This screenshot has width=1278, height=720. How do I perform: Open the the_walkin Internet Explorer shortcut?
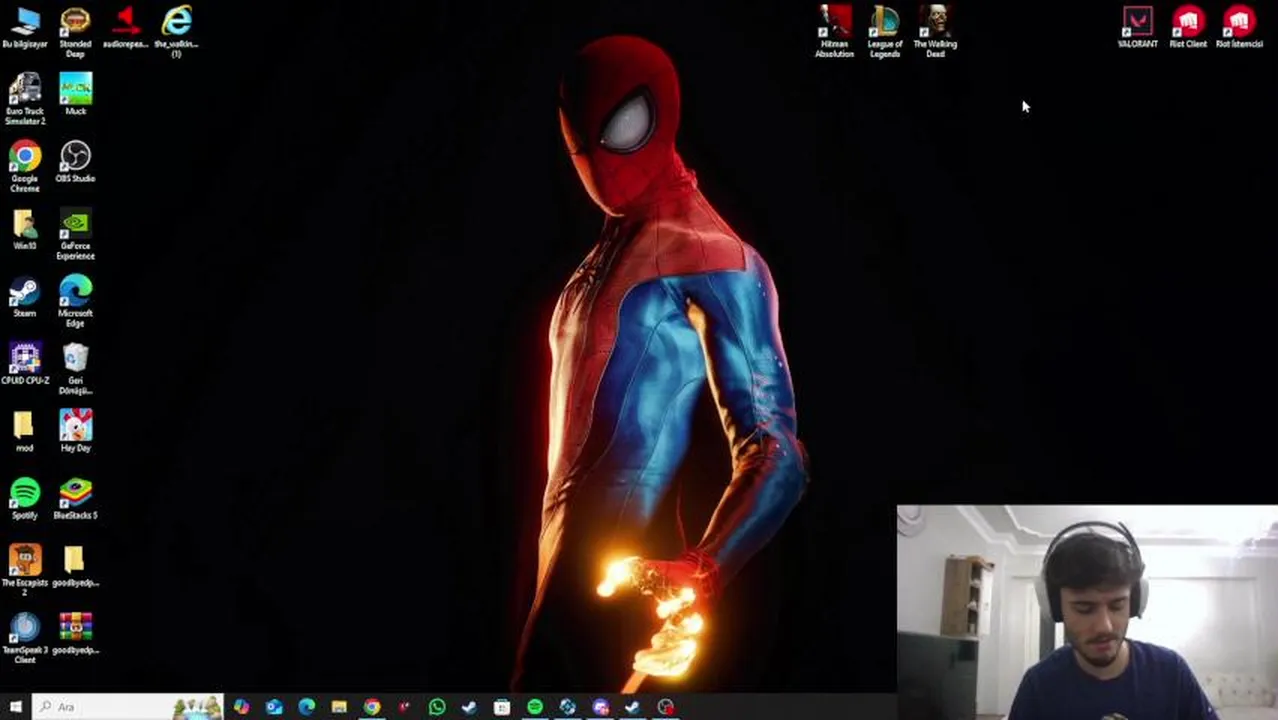point(176,31)
